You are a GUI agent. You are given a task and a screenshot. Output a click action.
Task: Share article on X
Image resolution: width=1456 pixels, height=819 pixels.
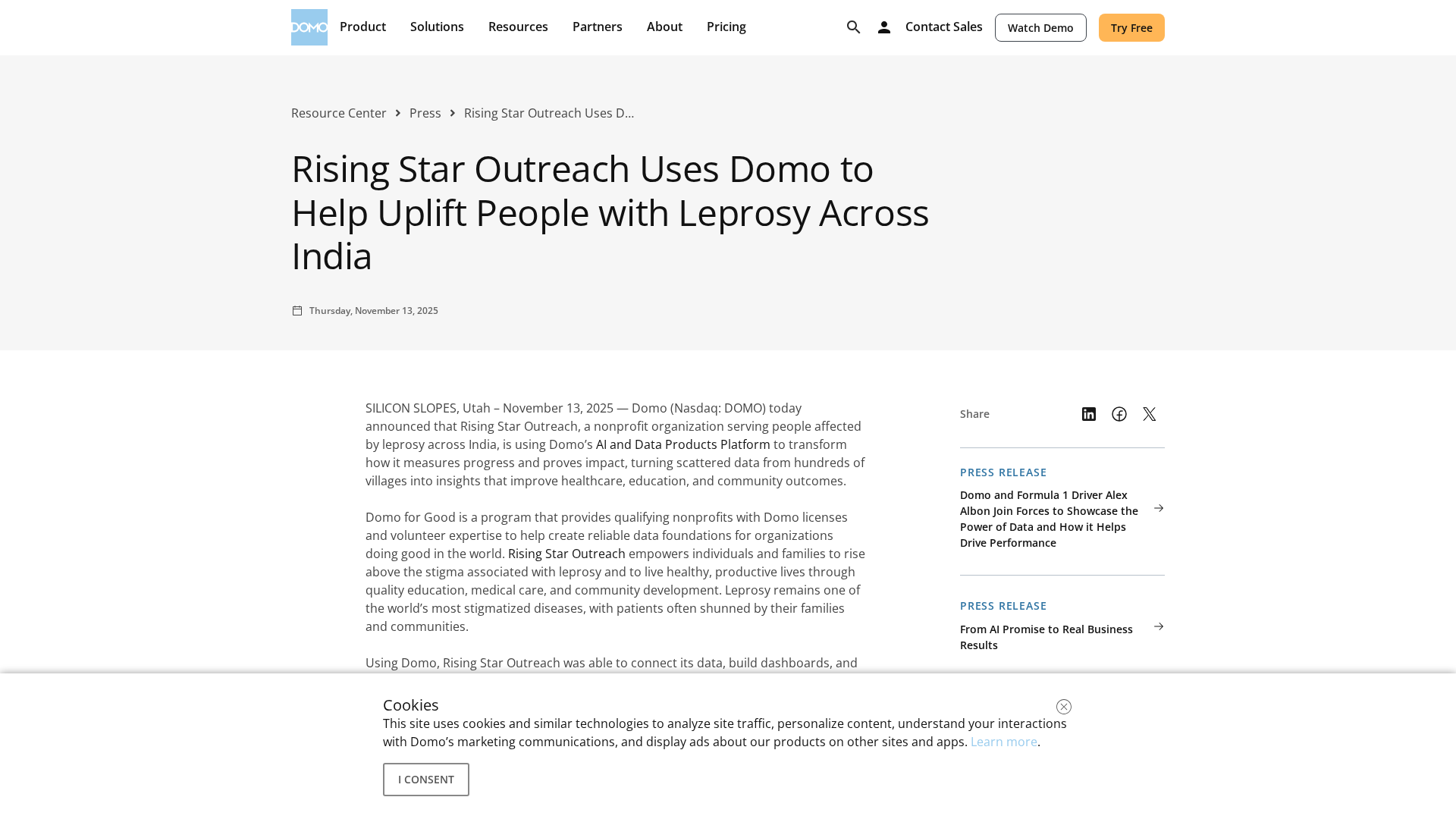coord(1149,414)
